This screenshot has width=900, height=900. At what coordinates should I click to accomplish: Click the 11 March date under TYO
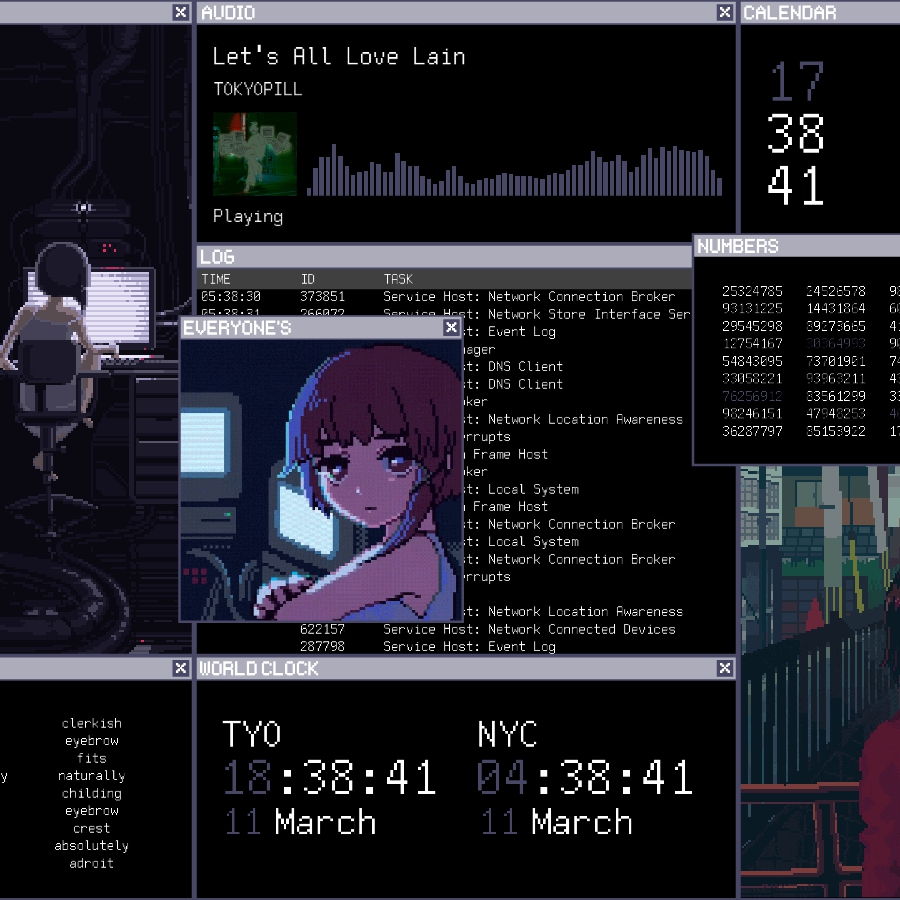pyautogui.click(x=301, y=821)
